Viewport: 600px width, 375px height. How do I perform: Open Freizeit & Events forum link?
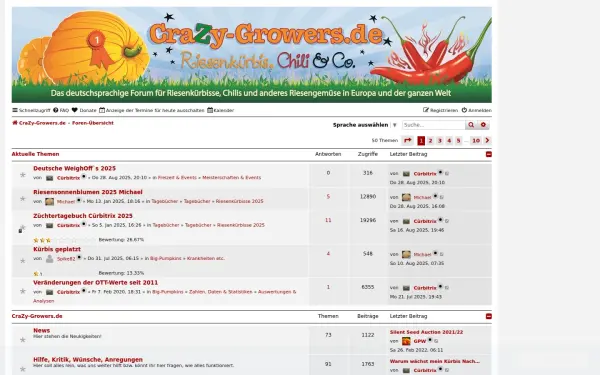click(177, 178)
